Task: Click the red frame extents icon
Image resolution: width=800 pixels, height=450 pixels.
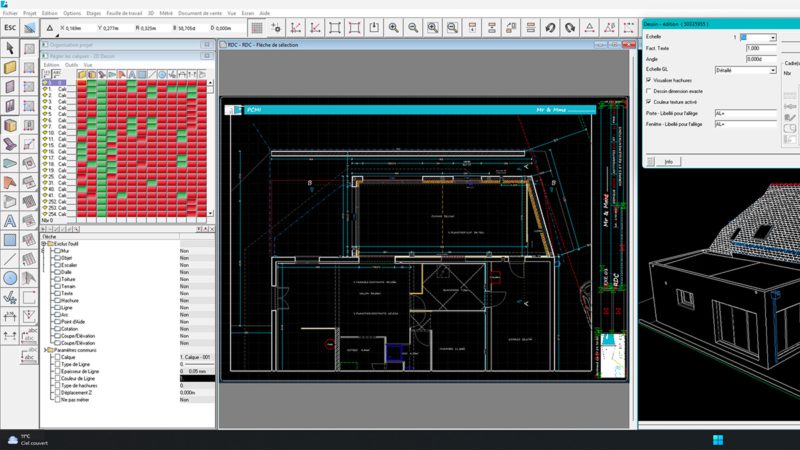Action: coord(354,28)
